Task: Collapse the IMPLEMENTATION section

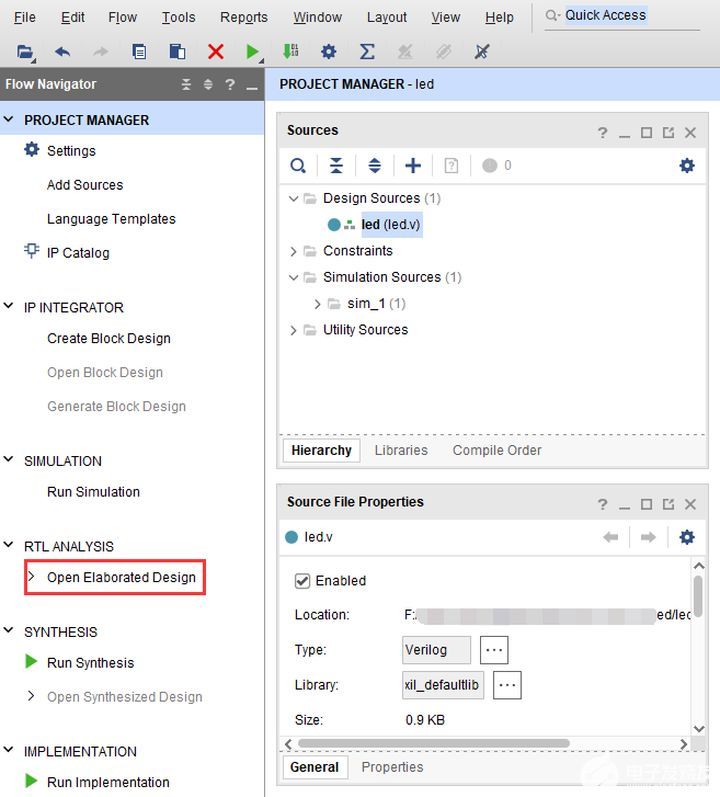Action: (8, 750)
